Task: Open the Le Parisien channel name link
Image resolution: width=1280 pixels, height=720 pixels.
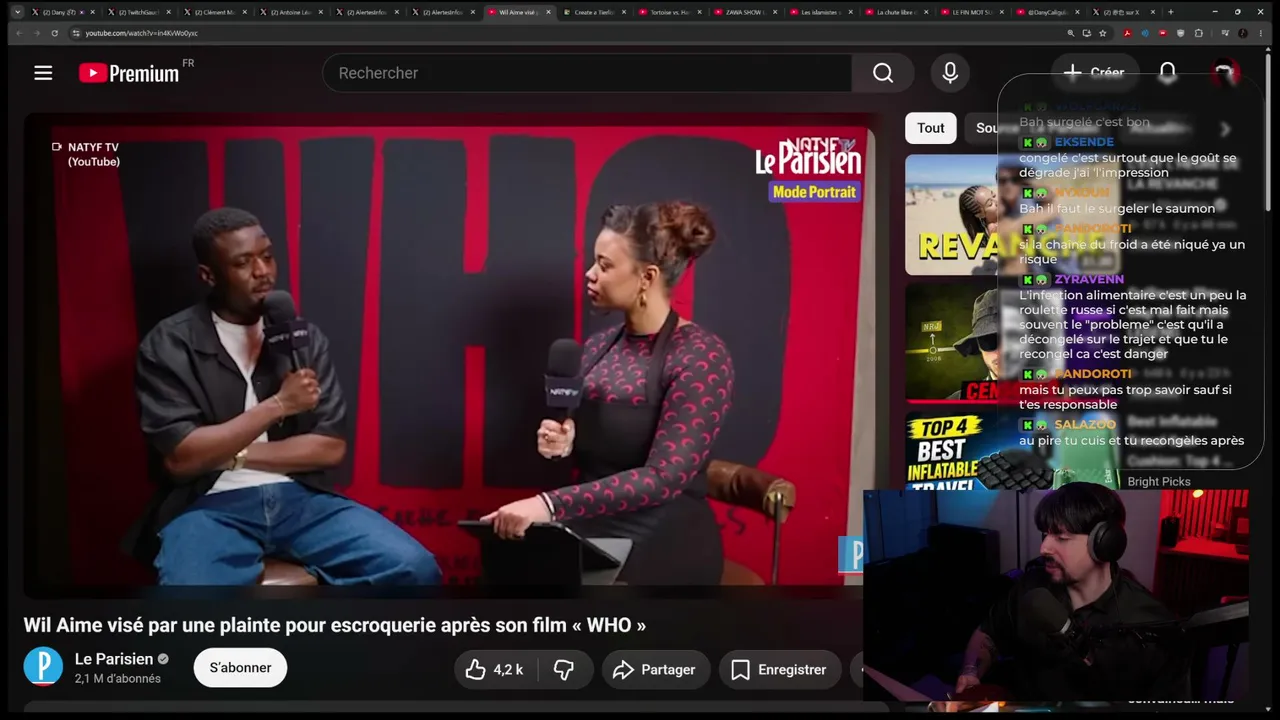Action: click(x=114, y=659)
